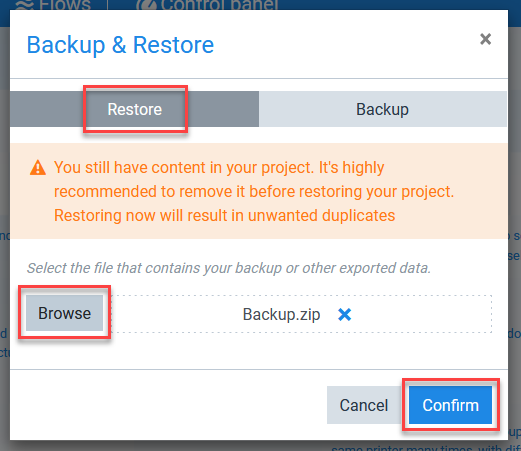Click the orange warning triangle icon

pyautogui.click(x=38, y=168)
